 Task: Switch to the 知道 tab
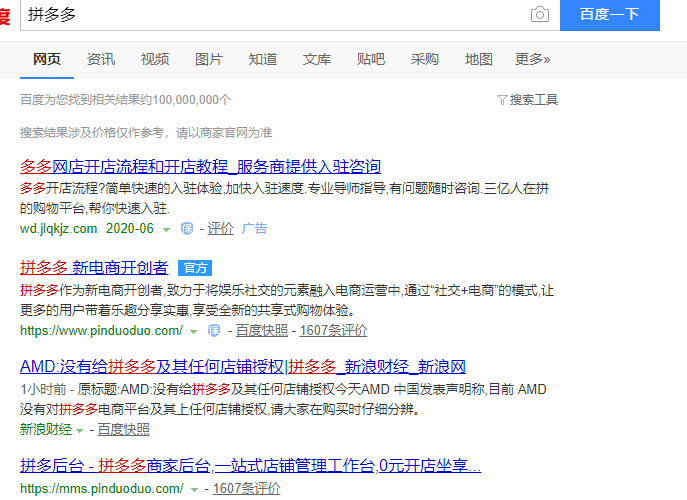click(263, 59)
